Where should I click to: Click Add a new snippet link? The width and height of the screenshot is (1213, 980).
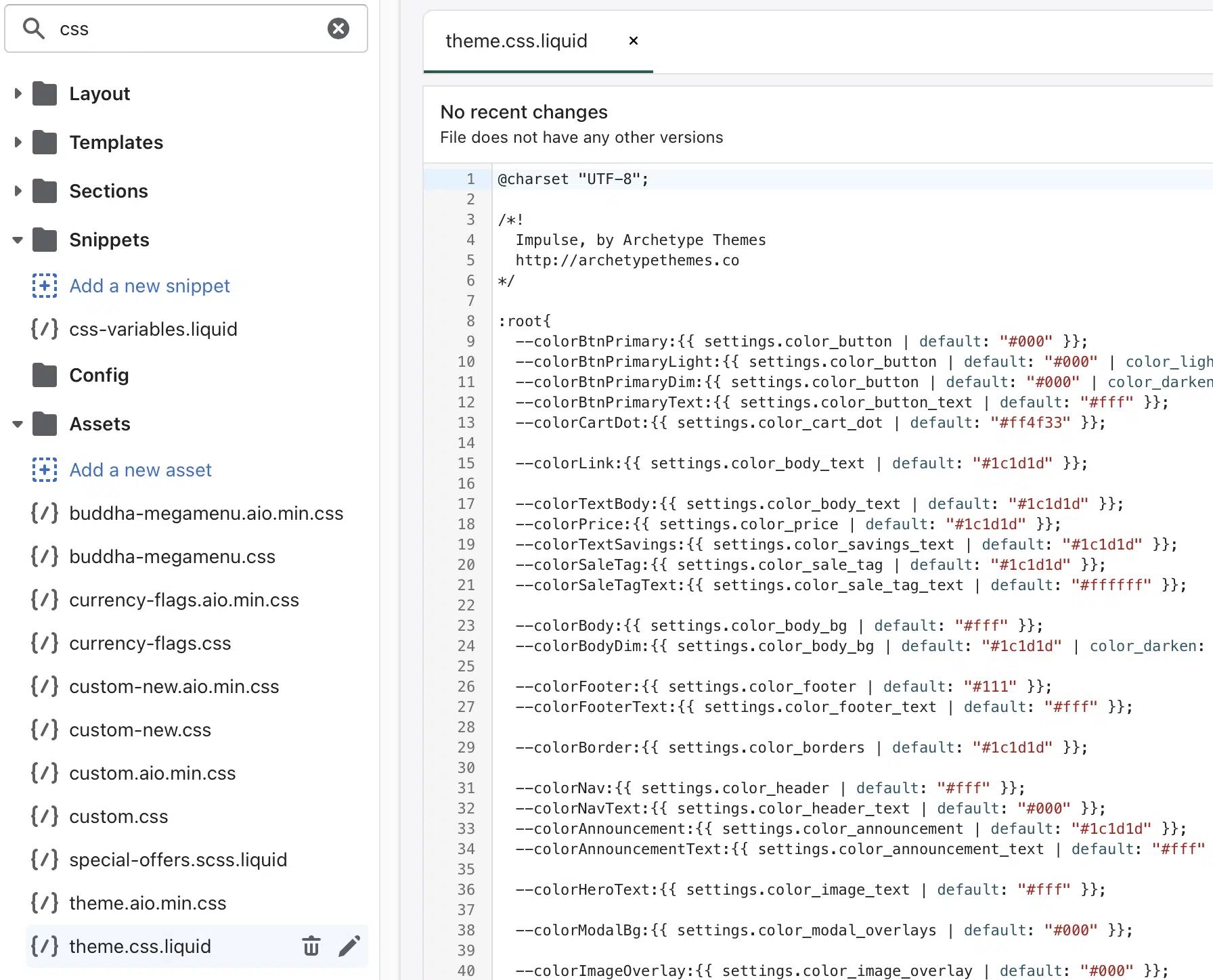[150, 286]
